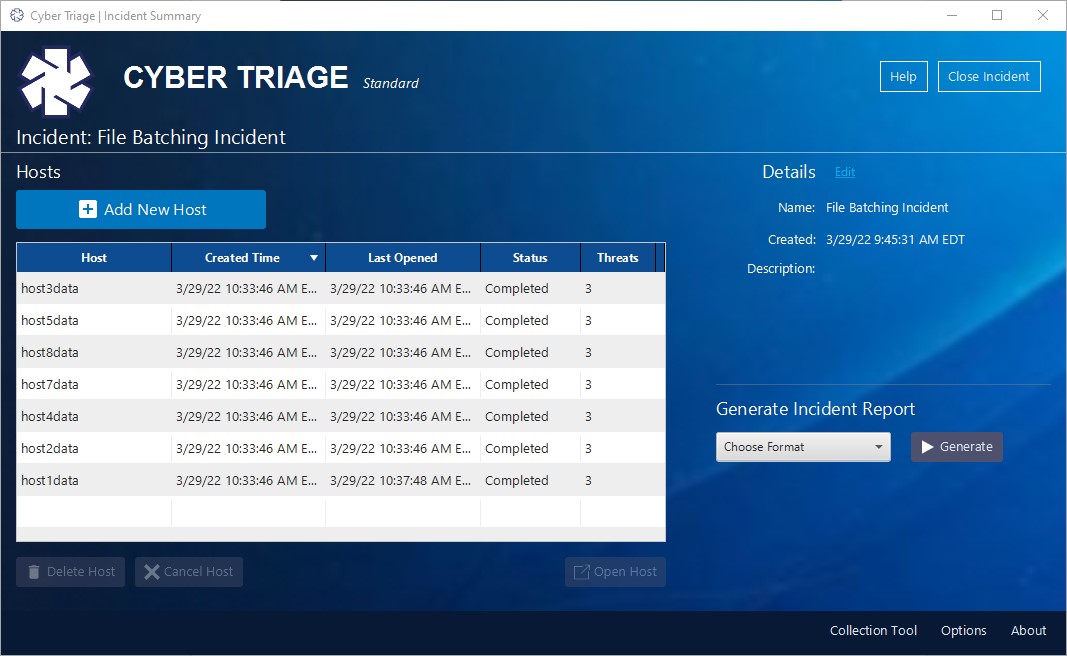Select the host2data row

click(341, 448)
